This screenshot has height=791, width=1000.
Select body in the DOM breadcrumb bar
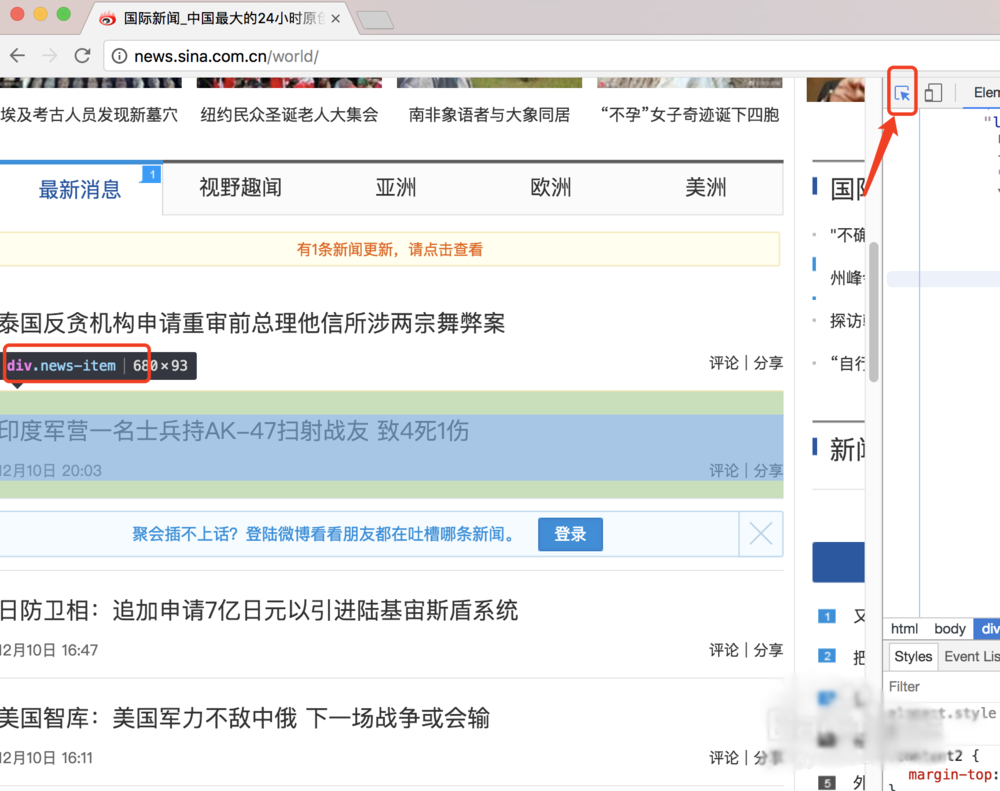pyautogui.click(x=949, y=628)
